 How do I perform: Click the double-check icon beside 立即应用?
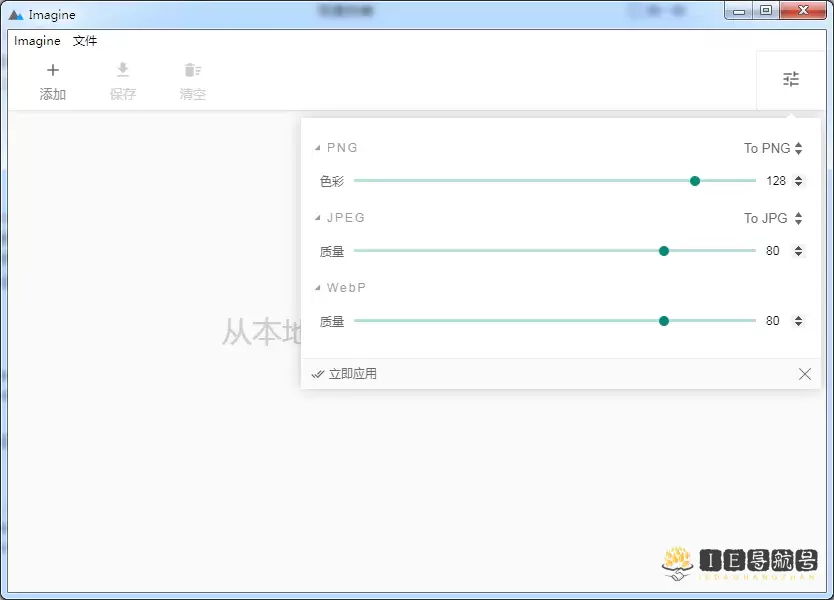(x=318, y=374)
